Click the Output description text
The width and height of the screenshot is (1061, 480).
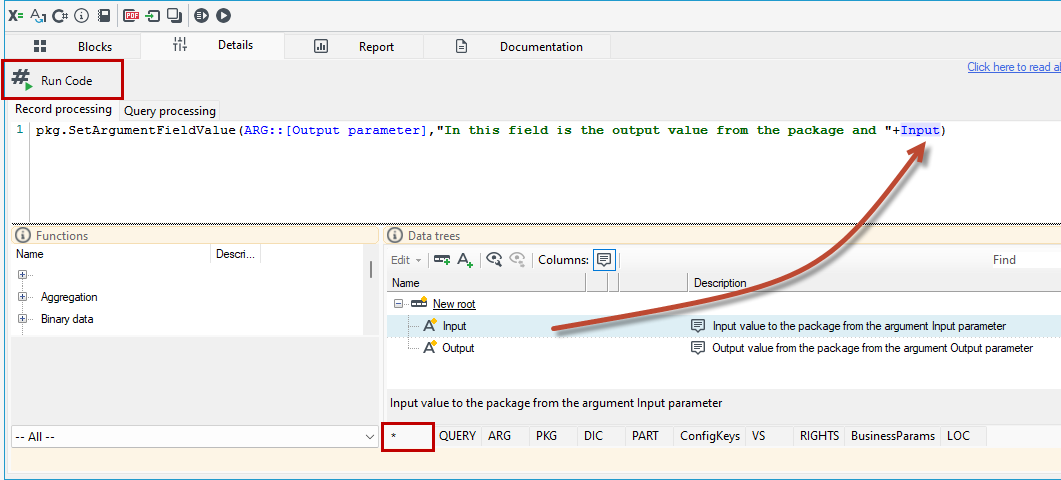point(873,348)
